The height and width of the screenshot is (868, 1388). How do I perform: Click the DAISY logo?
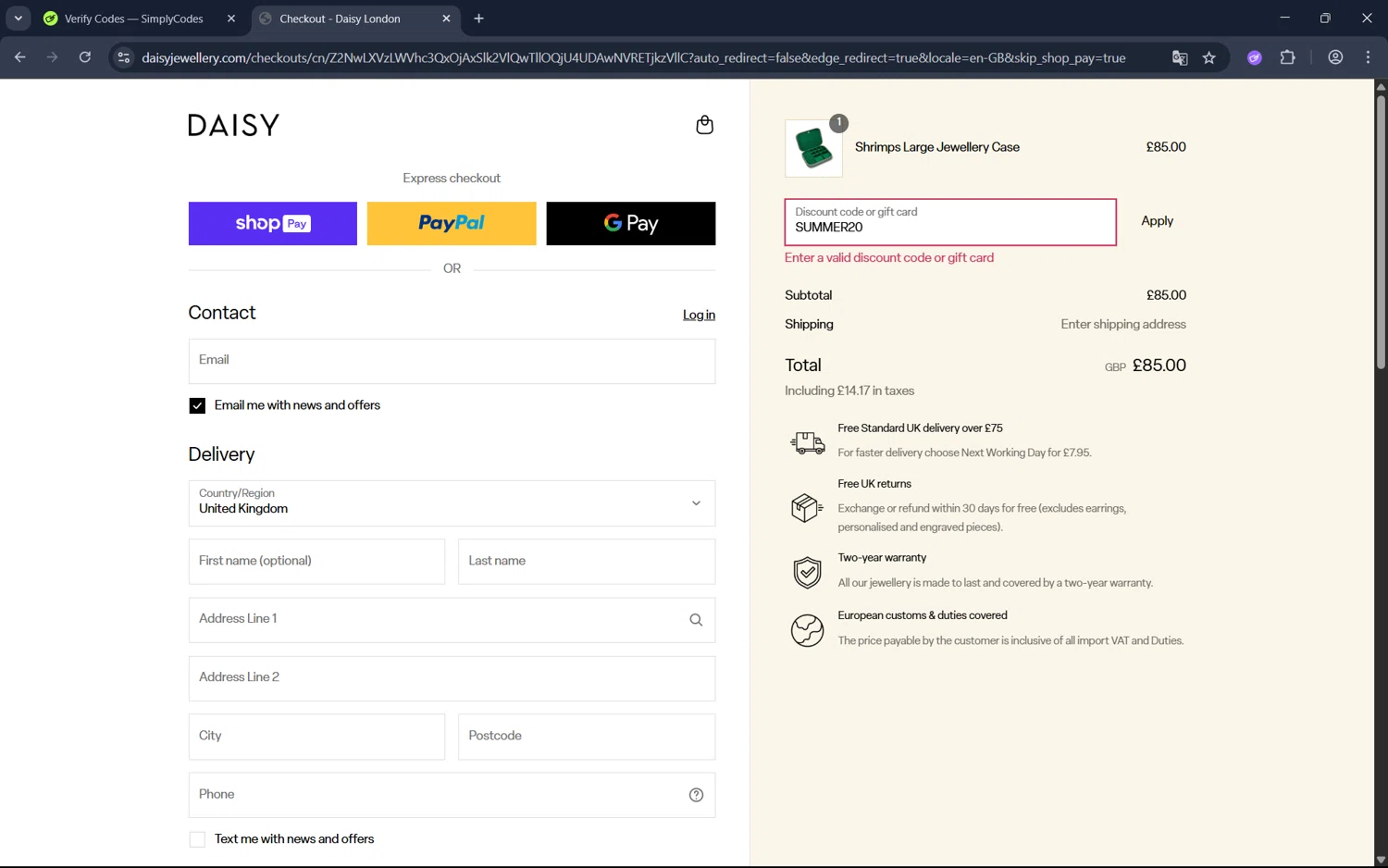click(x=233, y=125)
